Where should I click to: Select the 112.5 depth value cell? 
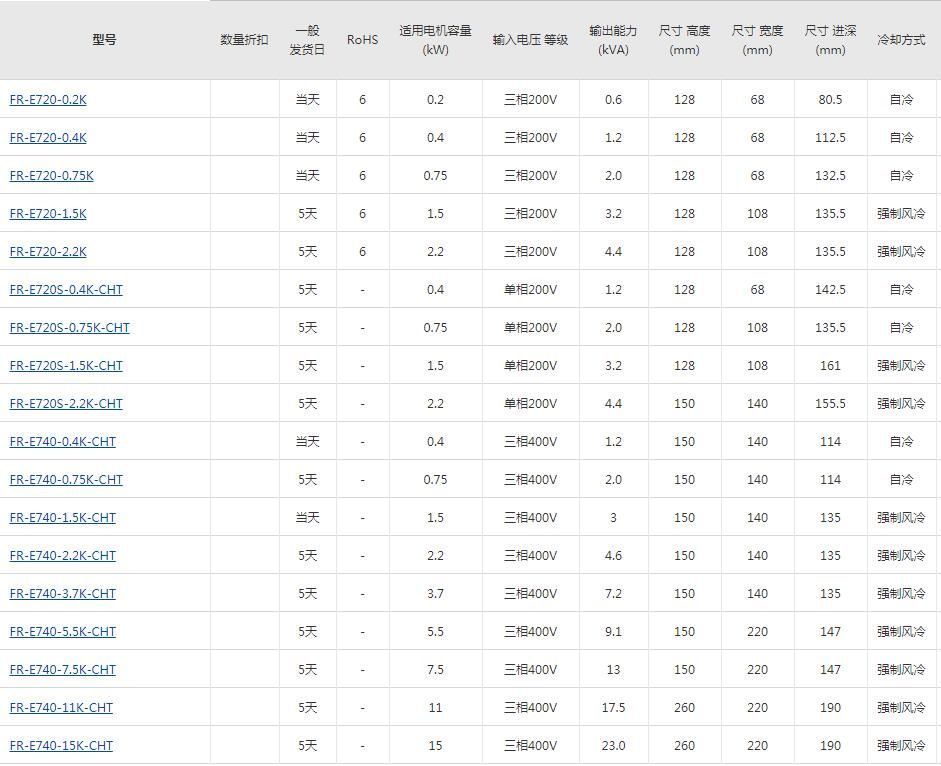(x=831, y=137)
